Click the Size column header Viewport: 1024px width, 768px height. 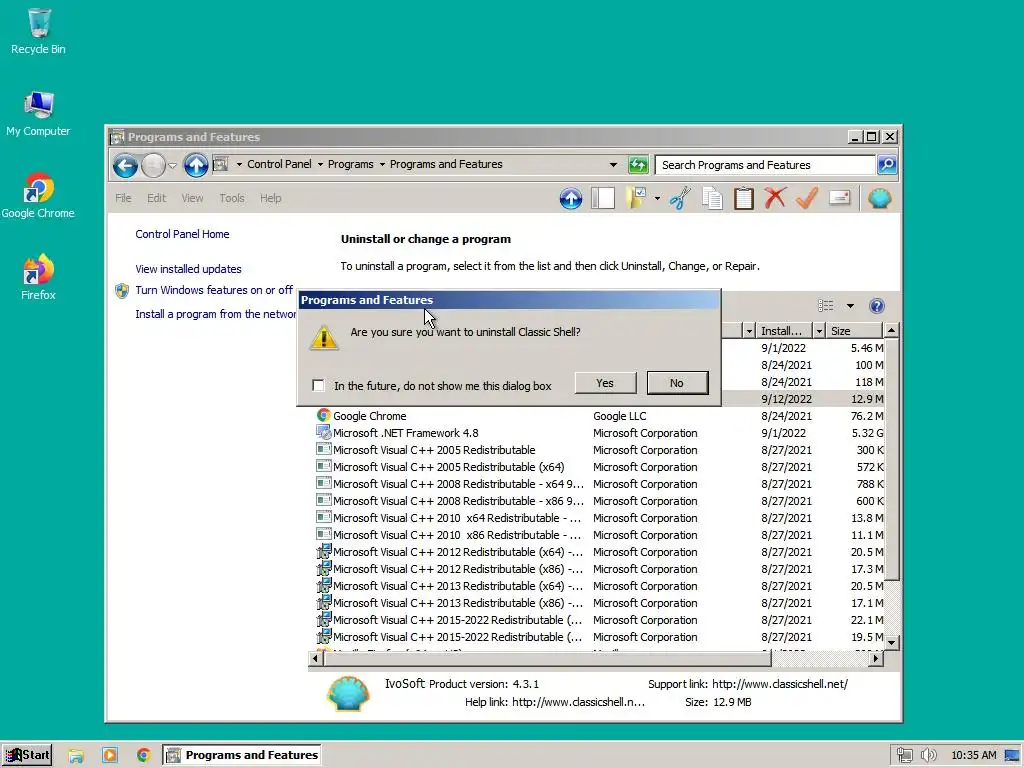click(x=855, y=331)
